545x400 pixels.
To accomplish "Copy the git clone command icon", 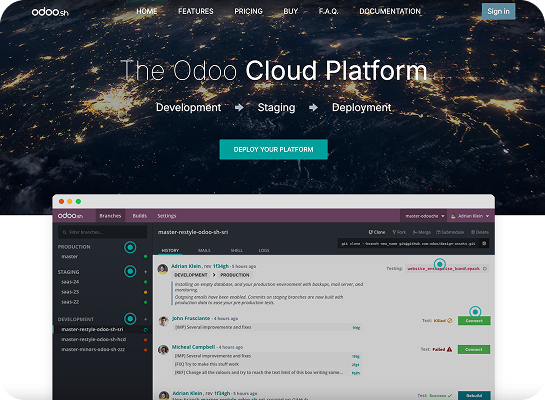I will [x=484, y=243].
